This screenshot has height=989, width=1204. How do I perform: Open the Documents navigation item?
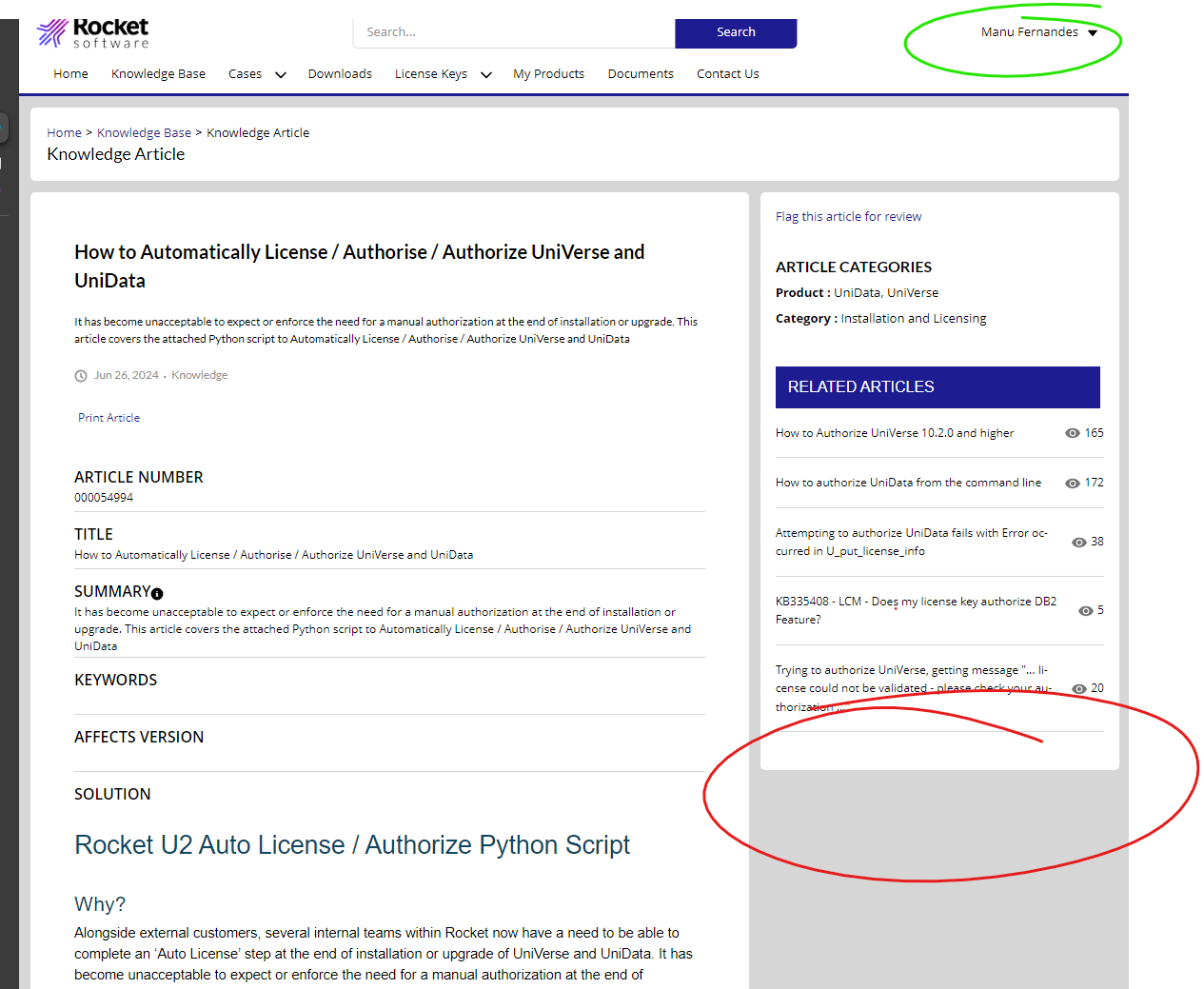pyautogui.click(x=641, y=73)
